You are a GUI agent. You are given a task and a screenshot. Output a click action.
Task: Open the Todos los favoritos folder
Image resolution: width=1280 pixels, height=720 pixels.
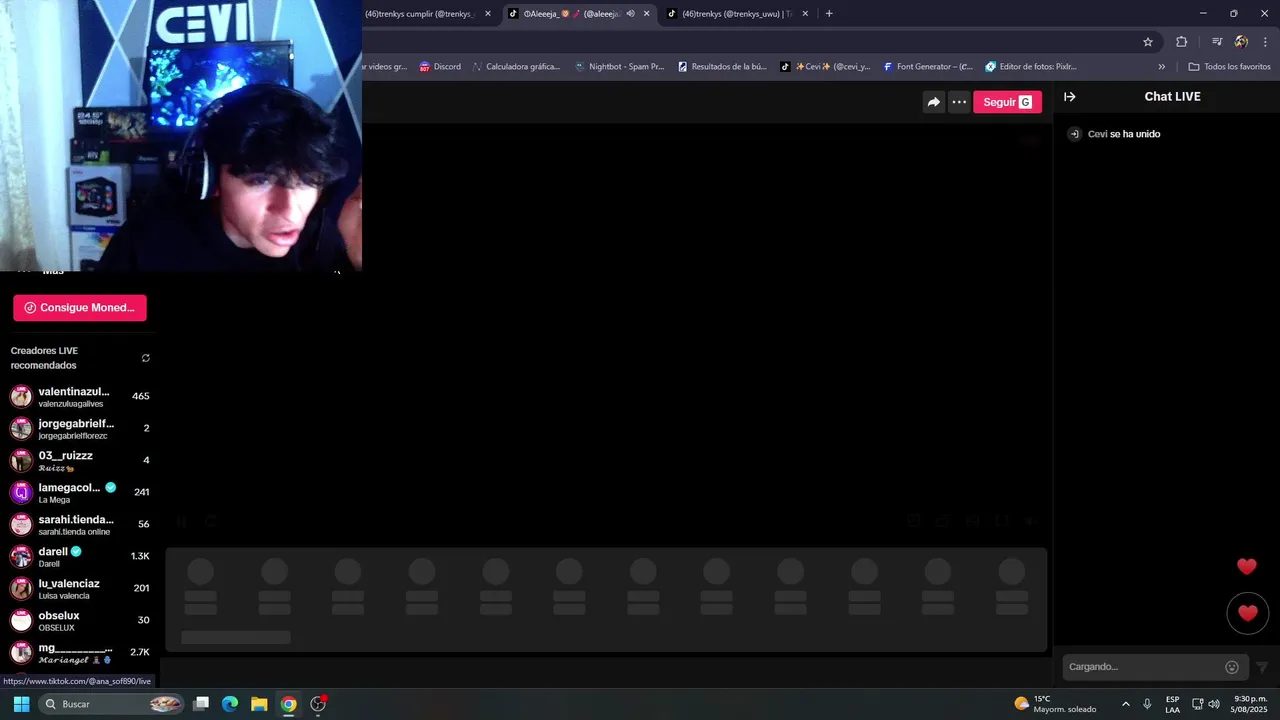point(1229,67)
